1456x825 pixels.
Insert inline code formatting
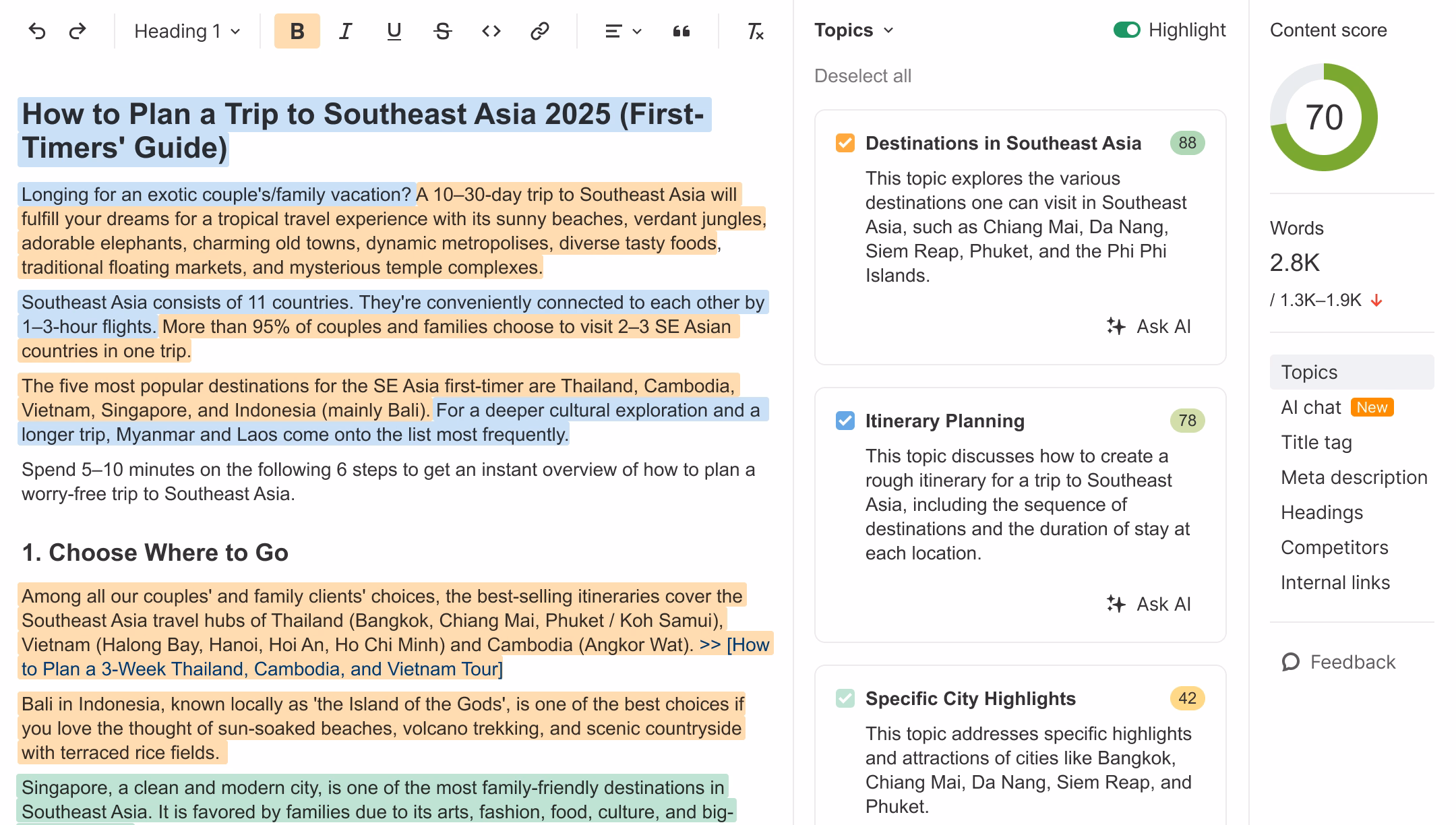(490, 30)
